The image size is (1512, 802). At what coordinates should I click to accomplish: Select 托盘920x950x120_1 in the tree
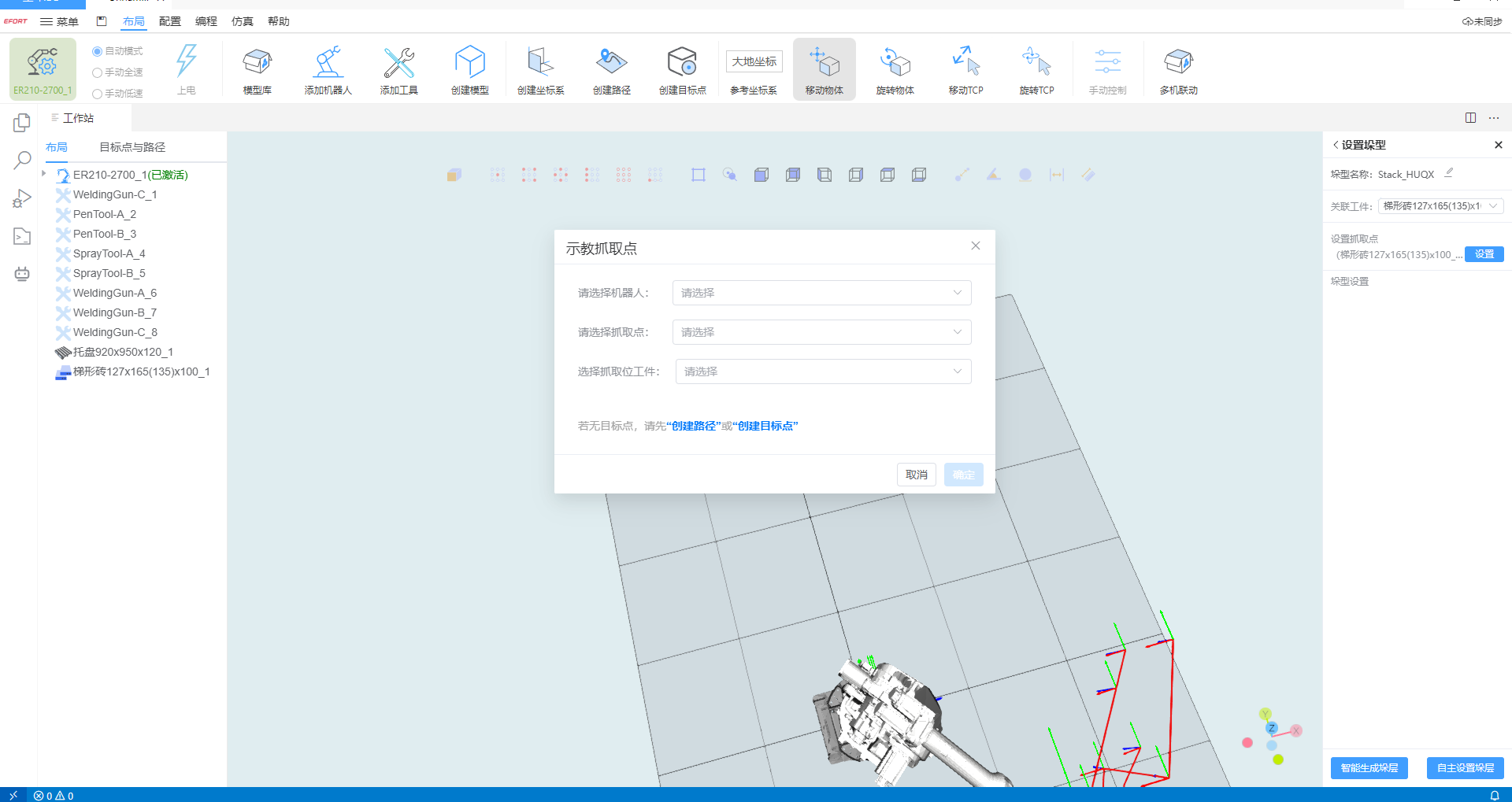point(122,352)
